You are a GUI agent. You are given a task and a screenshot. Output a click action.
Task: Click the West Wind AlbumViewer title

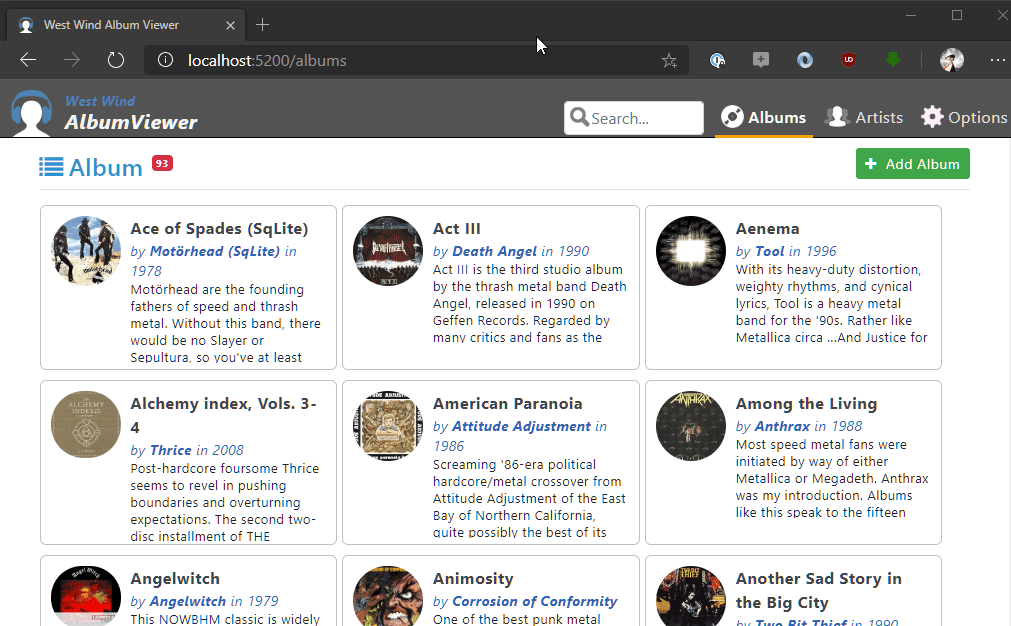click(x=131, y=113)
